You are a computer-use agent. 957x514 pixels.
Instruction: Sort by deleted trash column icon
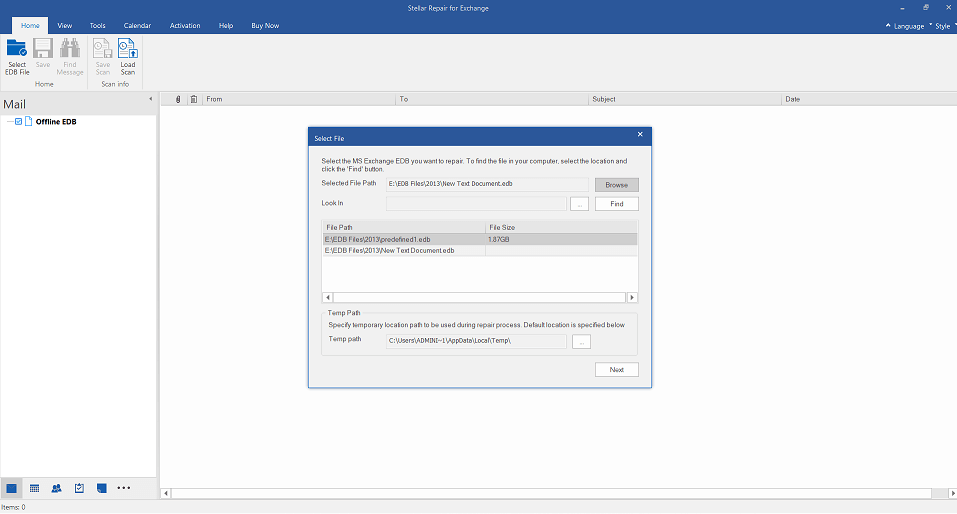point(193,99)
